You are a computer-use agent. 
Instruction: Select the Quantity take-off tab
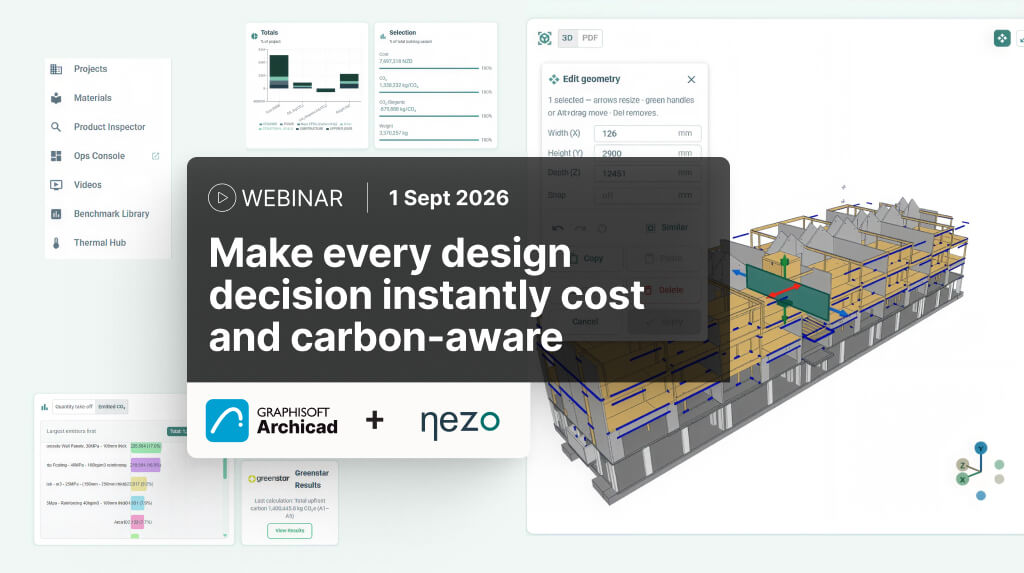point(74,407)
